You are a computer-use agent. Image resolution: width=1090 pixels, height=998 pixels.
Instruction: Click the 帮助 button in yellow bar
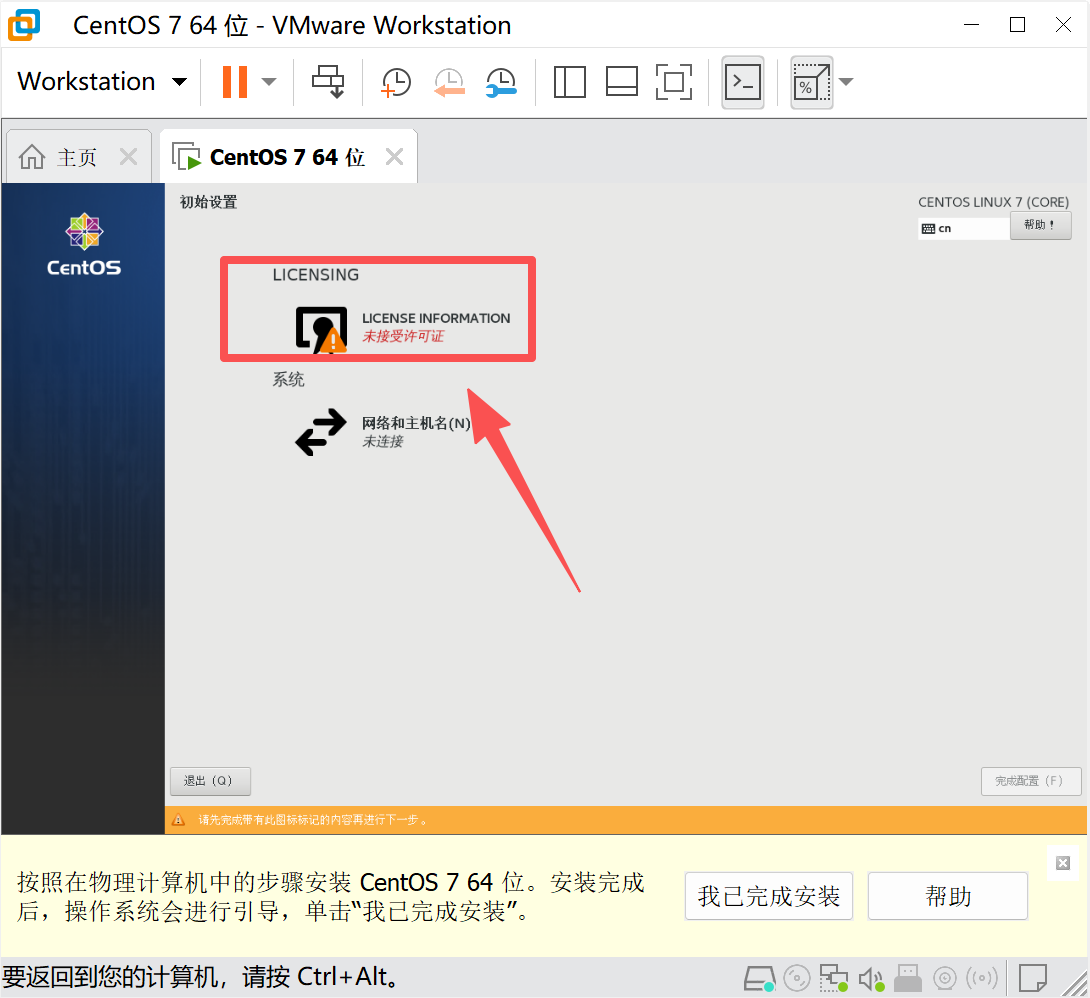(x=948, y=896)
